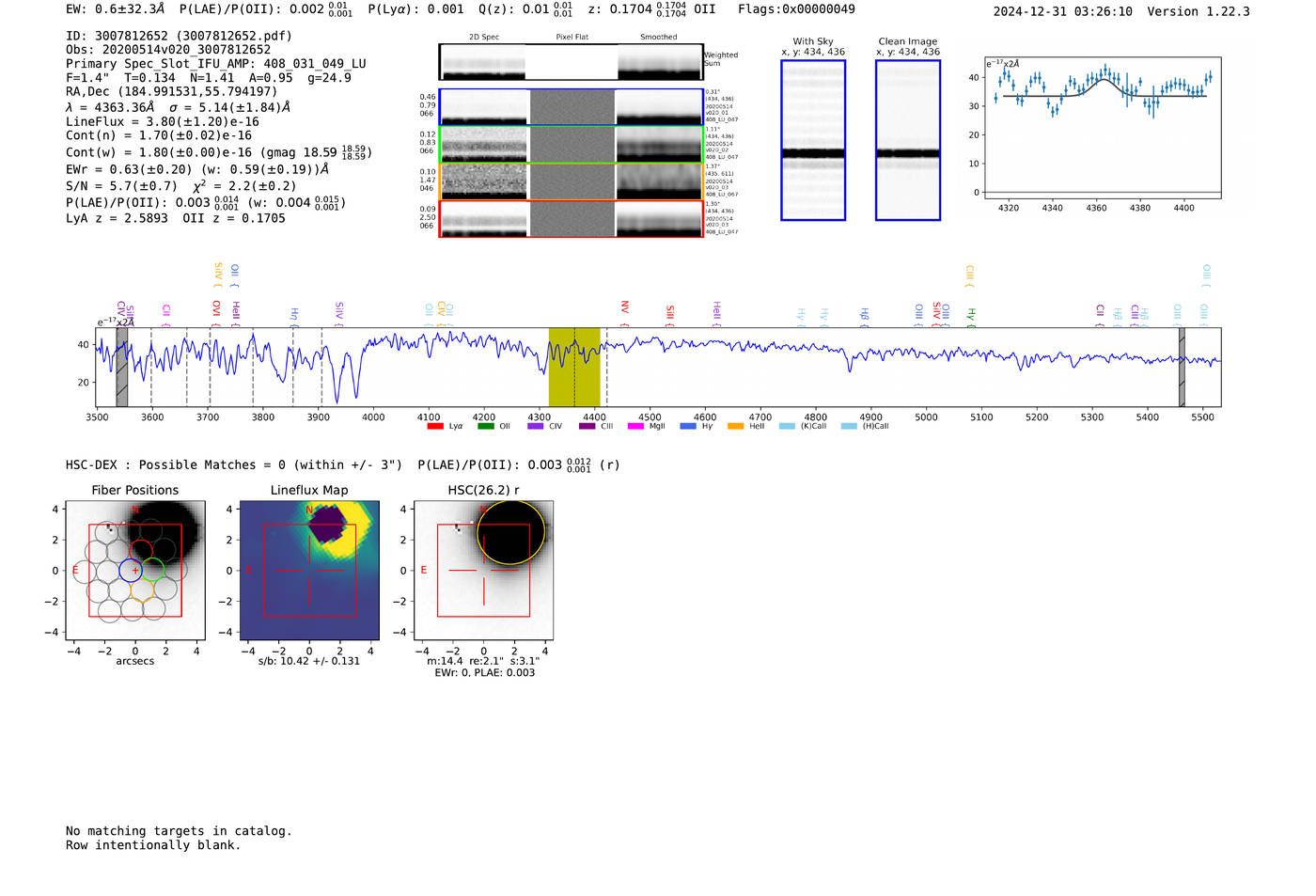
Task: Click the yellow circle on HSC image
Action: [x=510, y=532]
